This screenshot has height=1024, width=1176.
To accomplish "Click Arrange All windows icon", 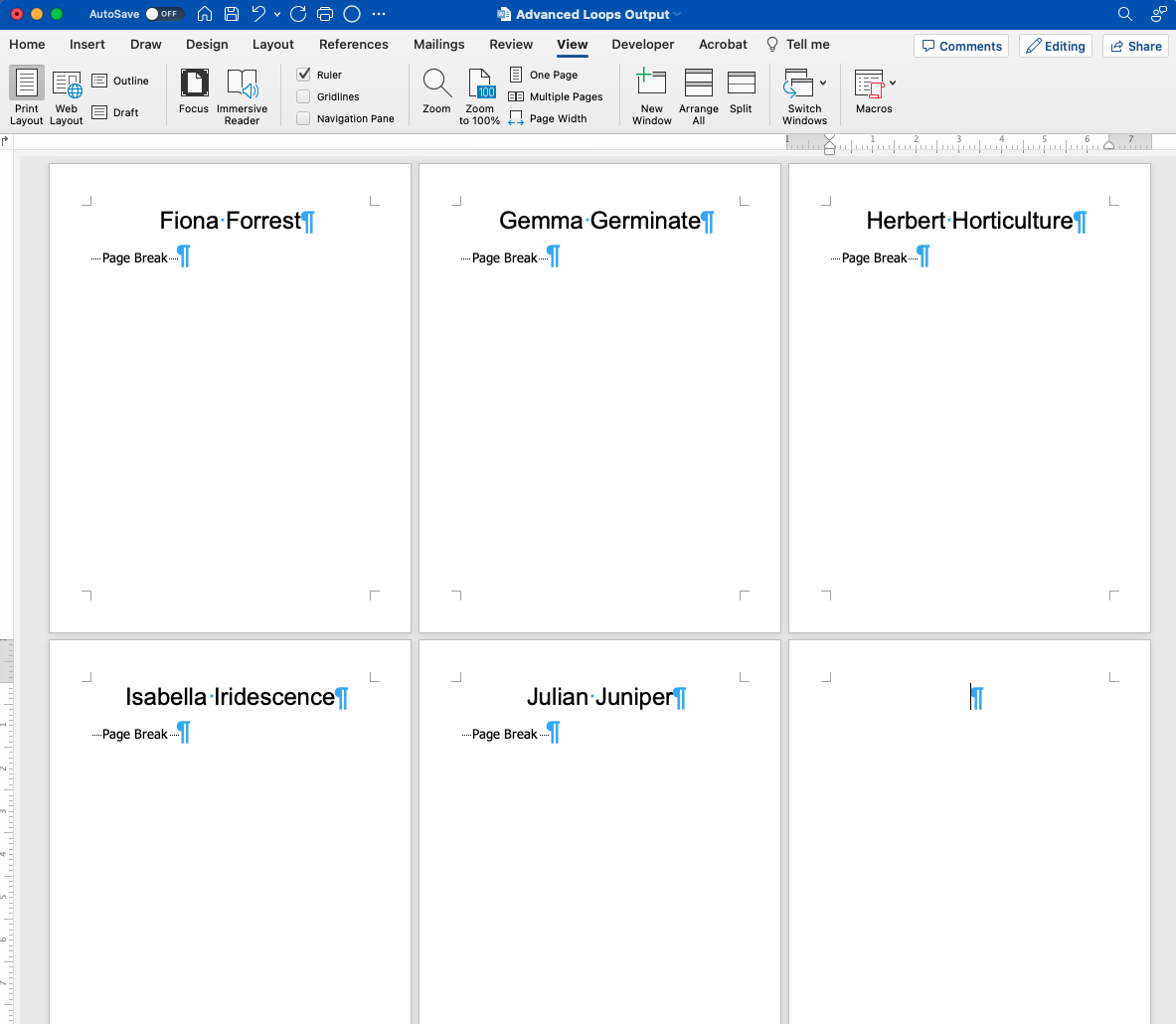I will tap(698, 85).
